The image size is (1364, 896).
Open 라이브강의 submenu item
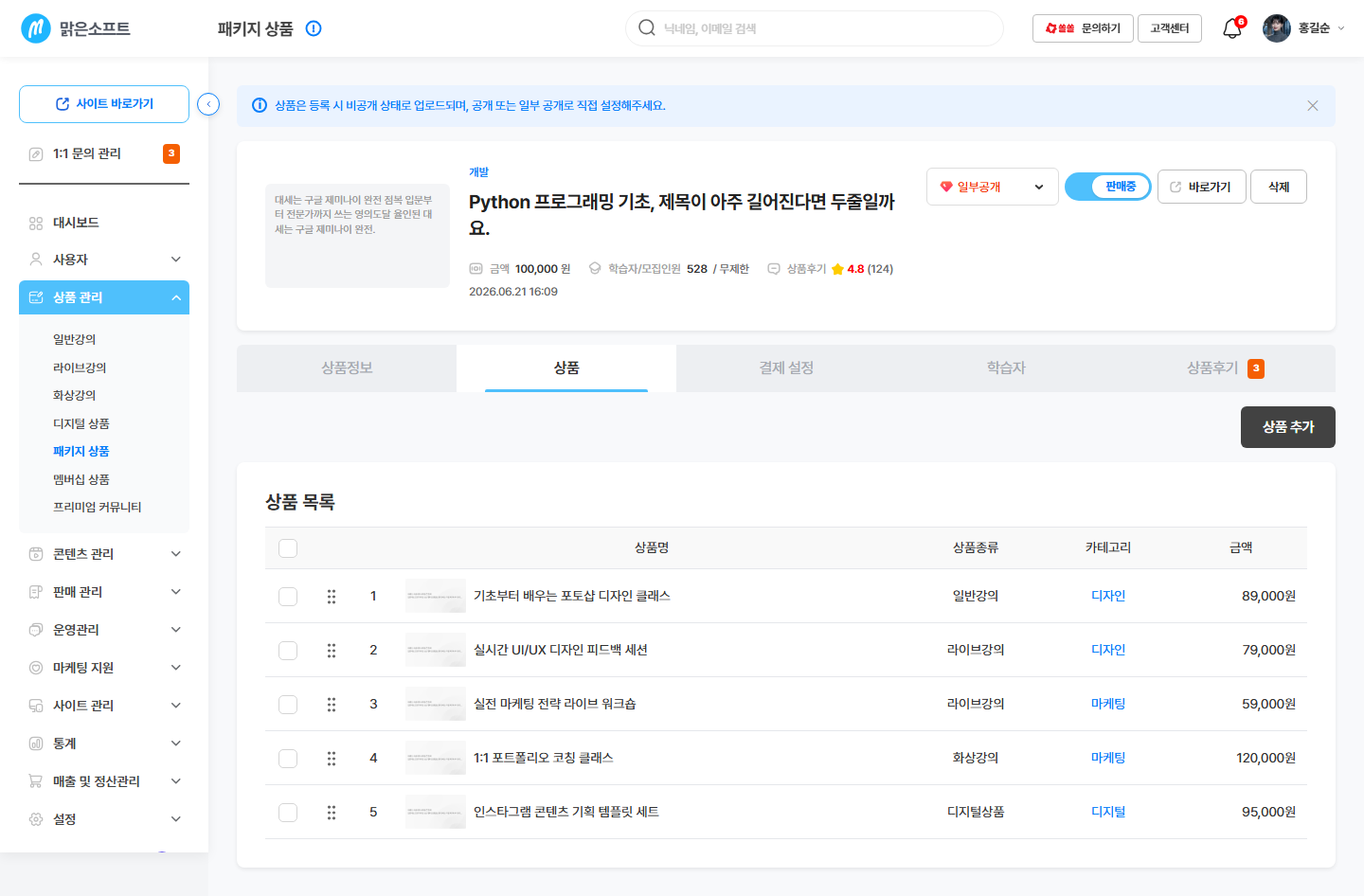[x=80, y=367]
